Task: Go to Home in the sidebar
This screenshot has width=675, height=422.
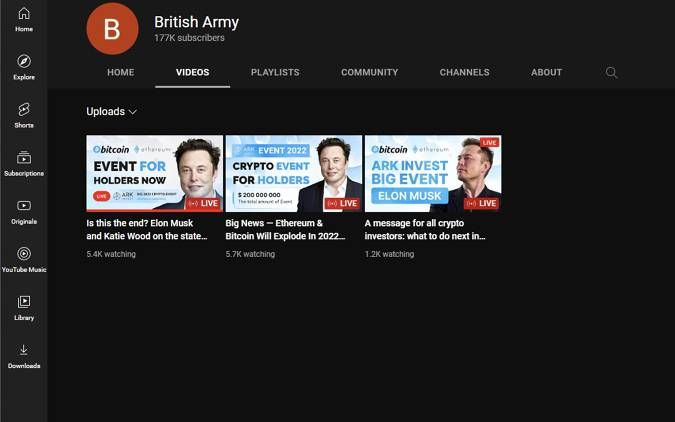Action: coord(24,18)
